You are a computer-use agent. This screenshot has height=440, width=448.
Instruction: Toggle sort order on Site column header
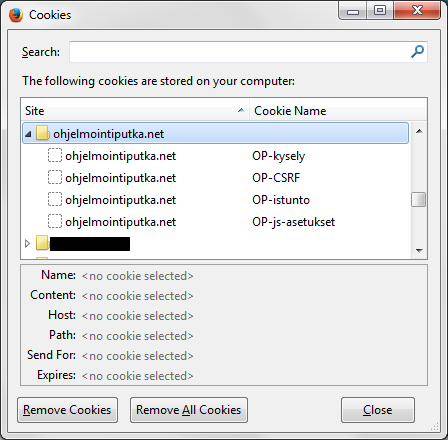point(135,111)
